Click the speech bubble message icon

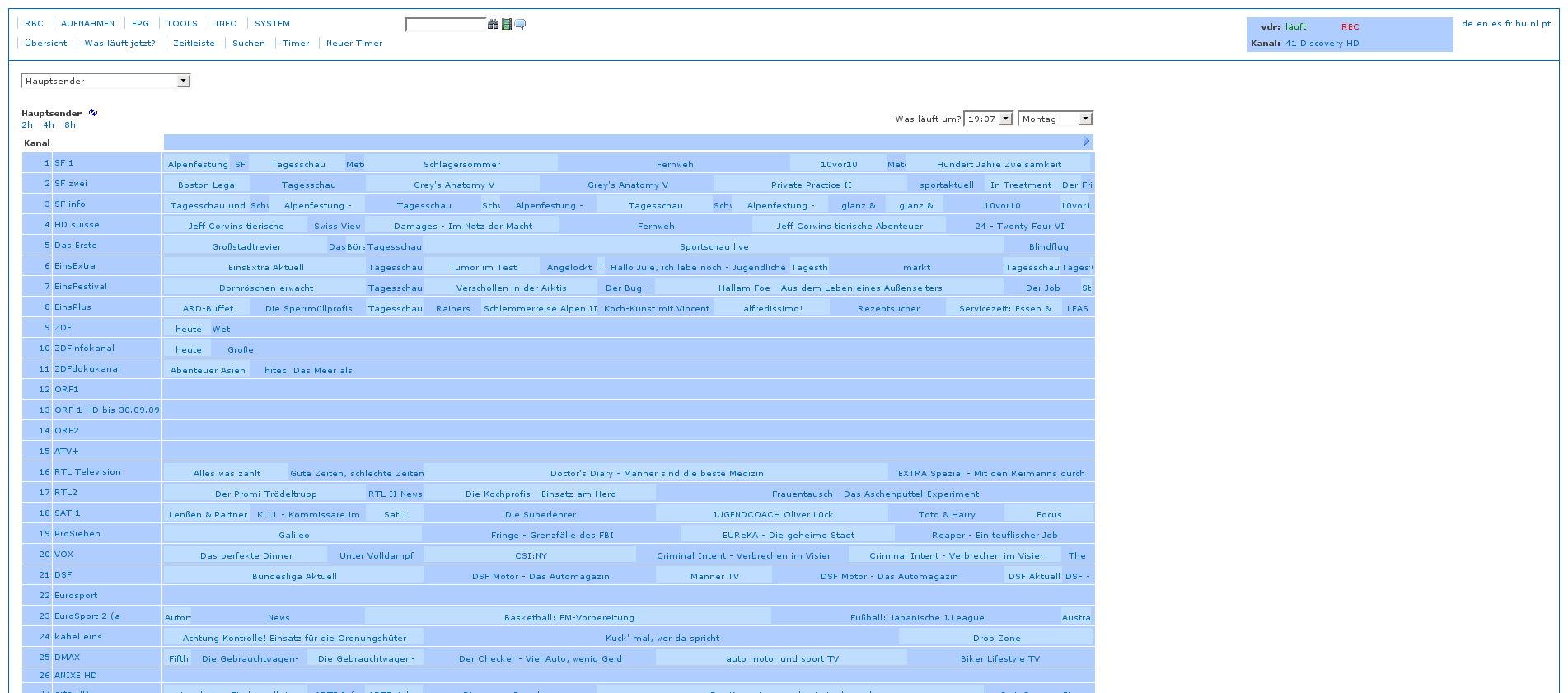[x=520, y=25]
